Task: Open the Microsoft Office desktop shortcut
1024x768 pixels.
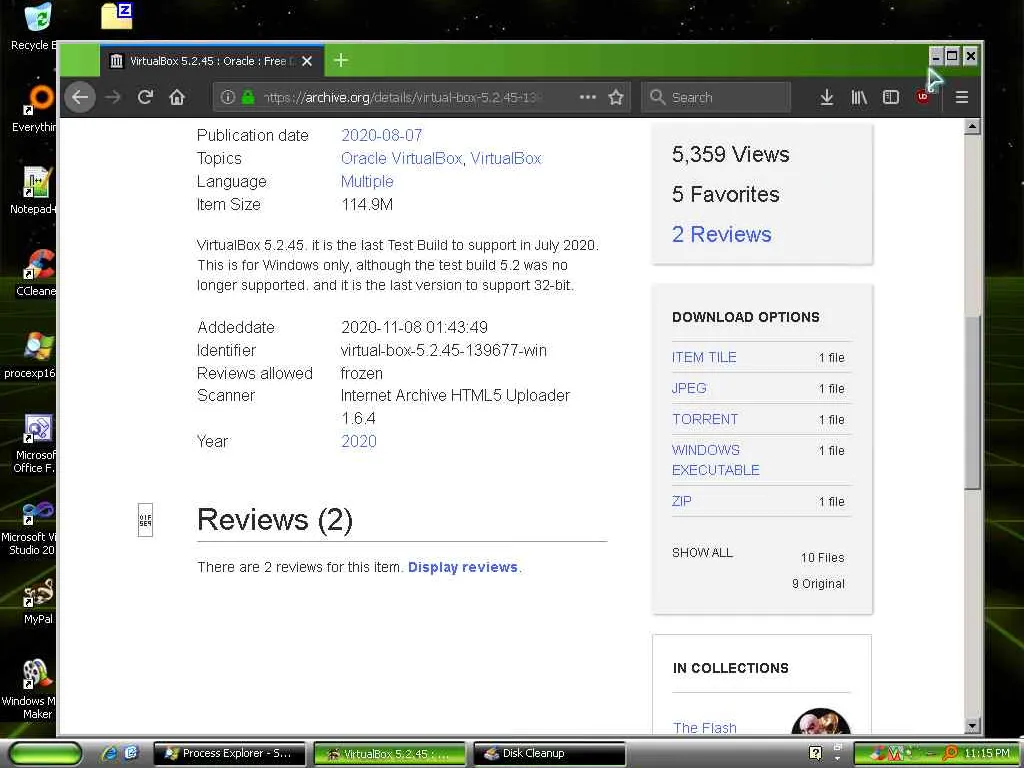Action: [x=35, y=443]
